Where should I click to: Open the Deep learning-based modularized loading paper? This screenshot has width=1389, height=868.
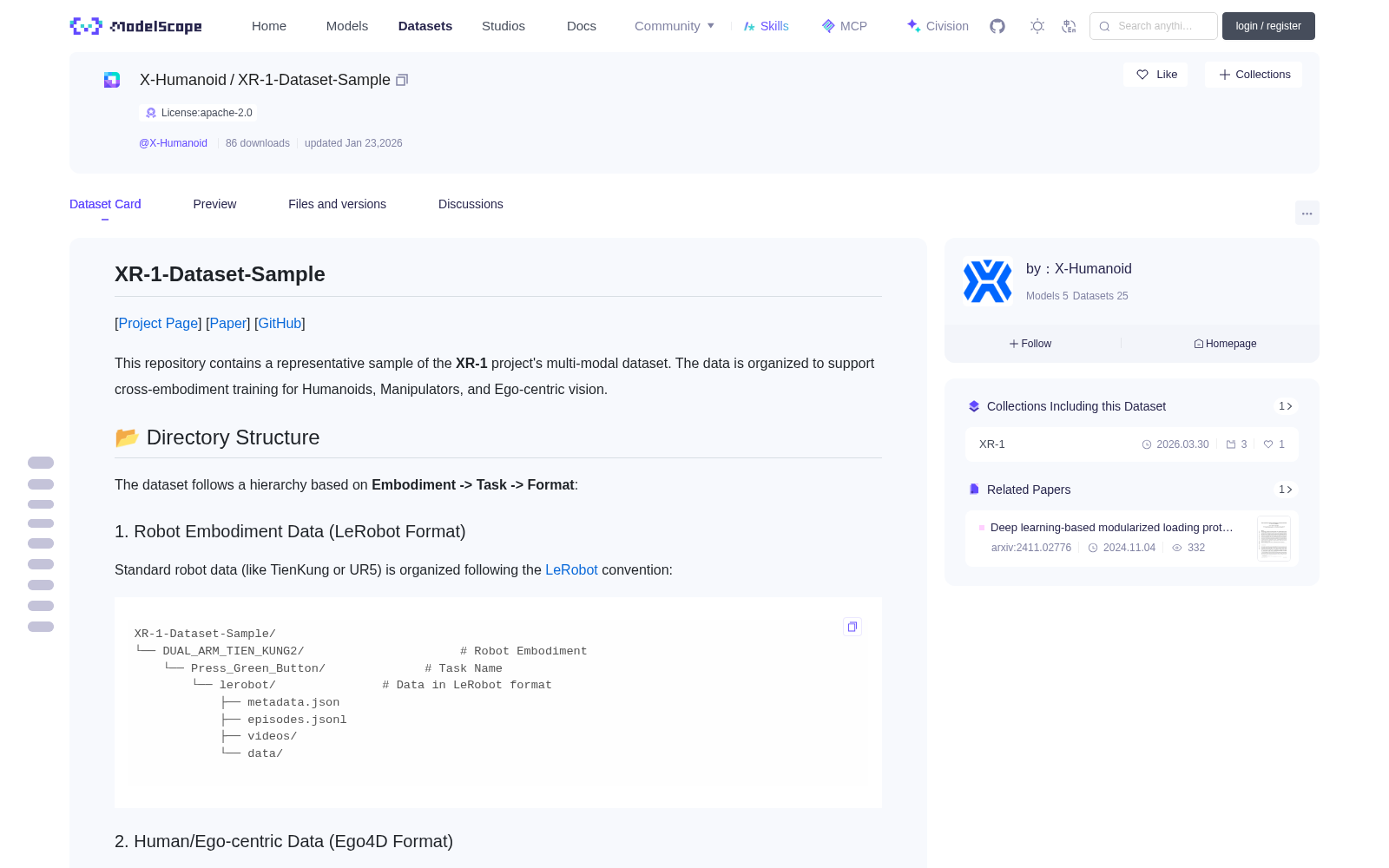[x=1111, y=528]
